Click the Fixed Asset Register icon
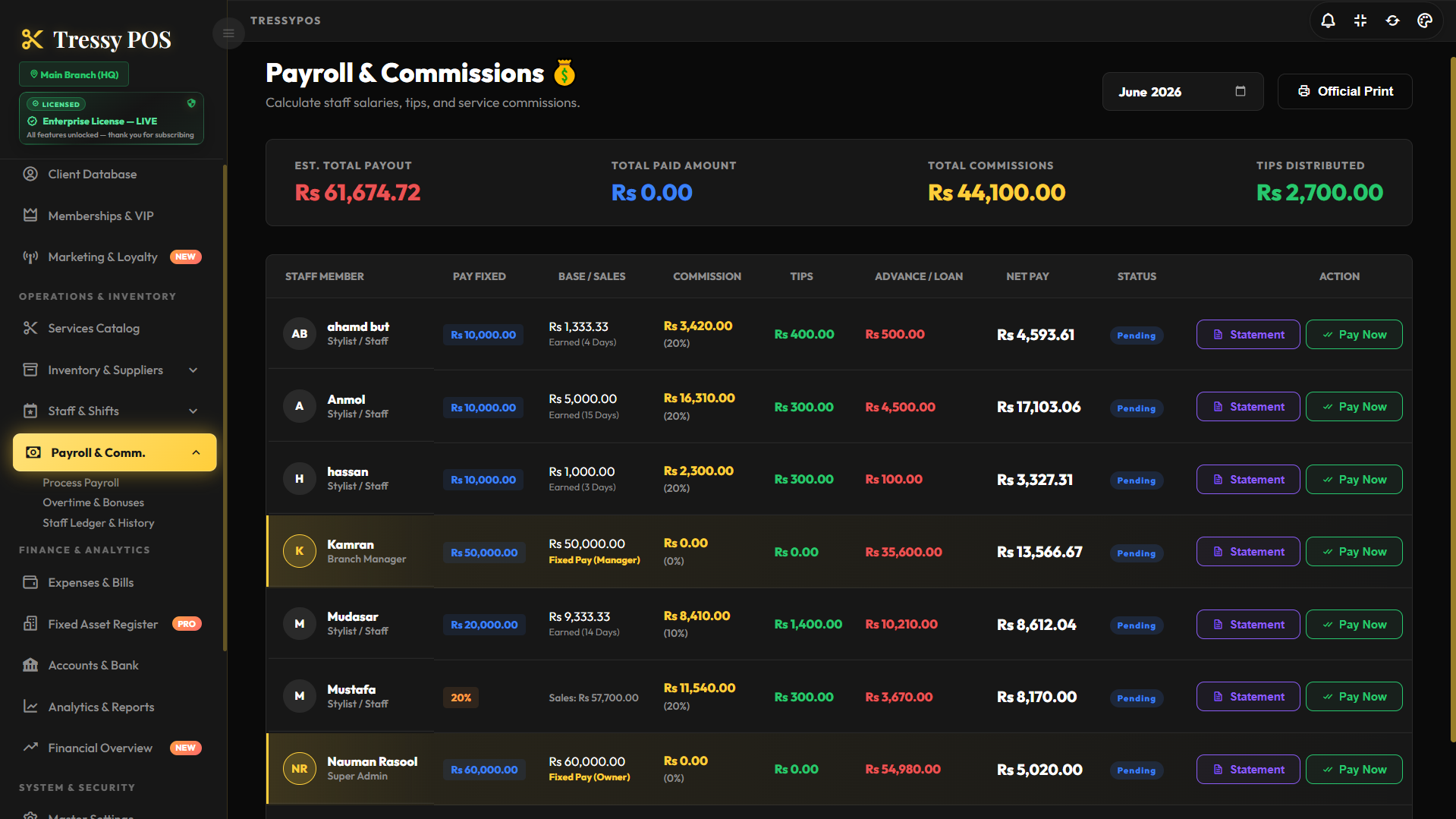This screenshot has width=1456, height=819. 30,624
